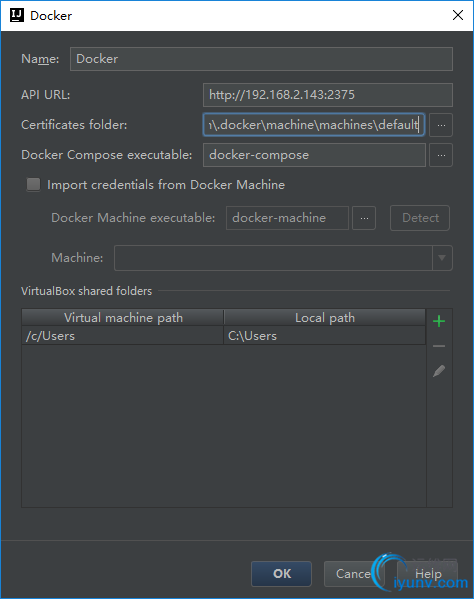Focus the Name input field

pos(261,59)
